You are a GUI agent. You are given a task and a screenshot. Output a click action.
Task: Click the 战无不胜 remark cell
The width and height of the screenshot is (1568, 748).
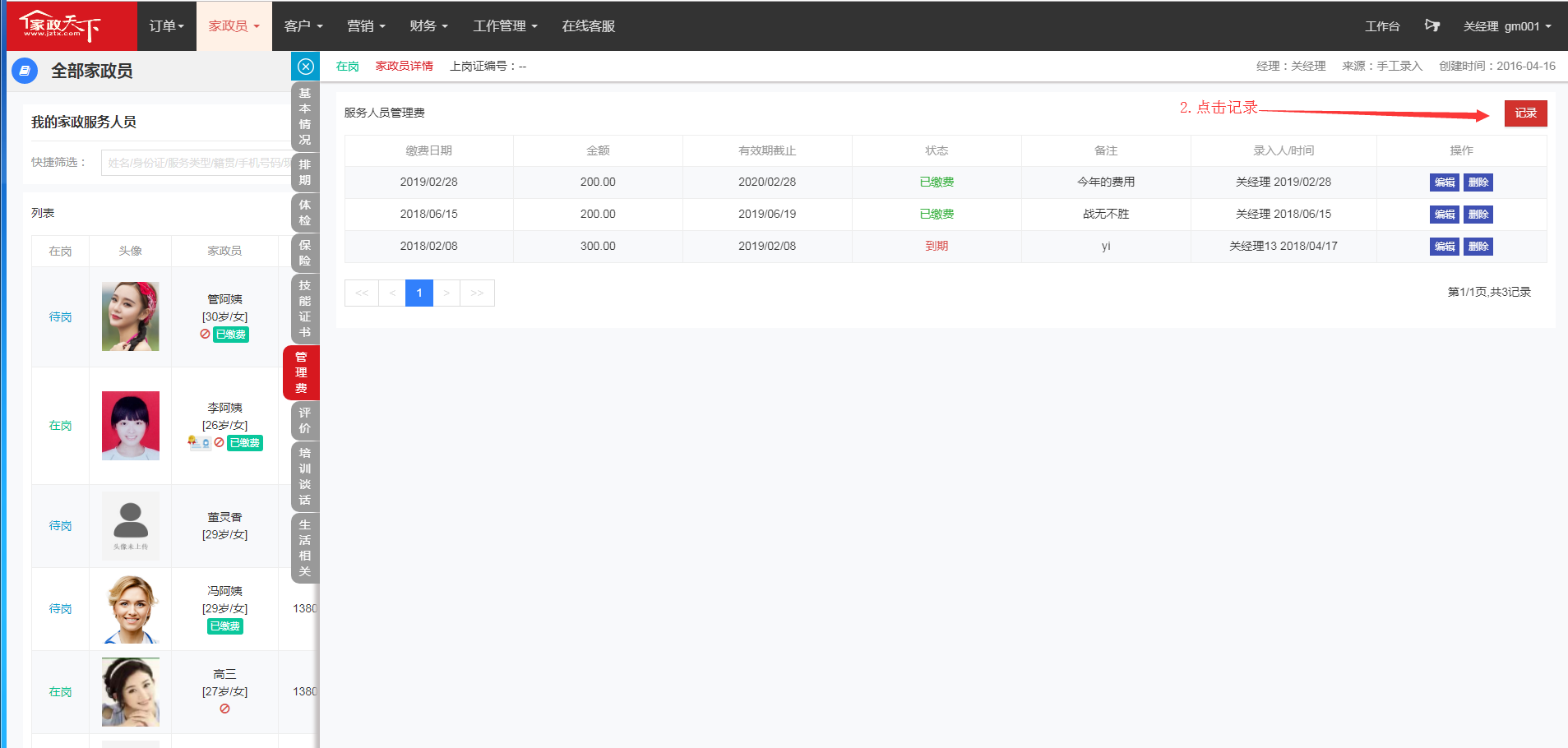point(1106,215)
